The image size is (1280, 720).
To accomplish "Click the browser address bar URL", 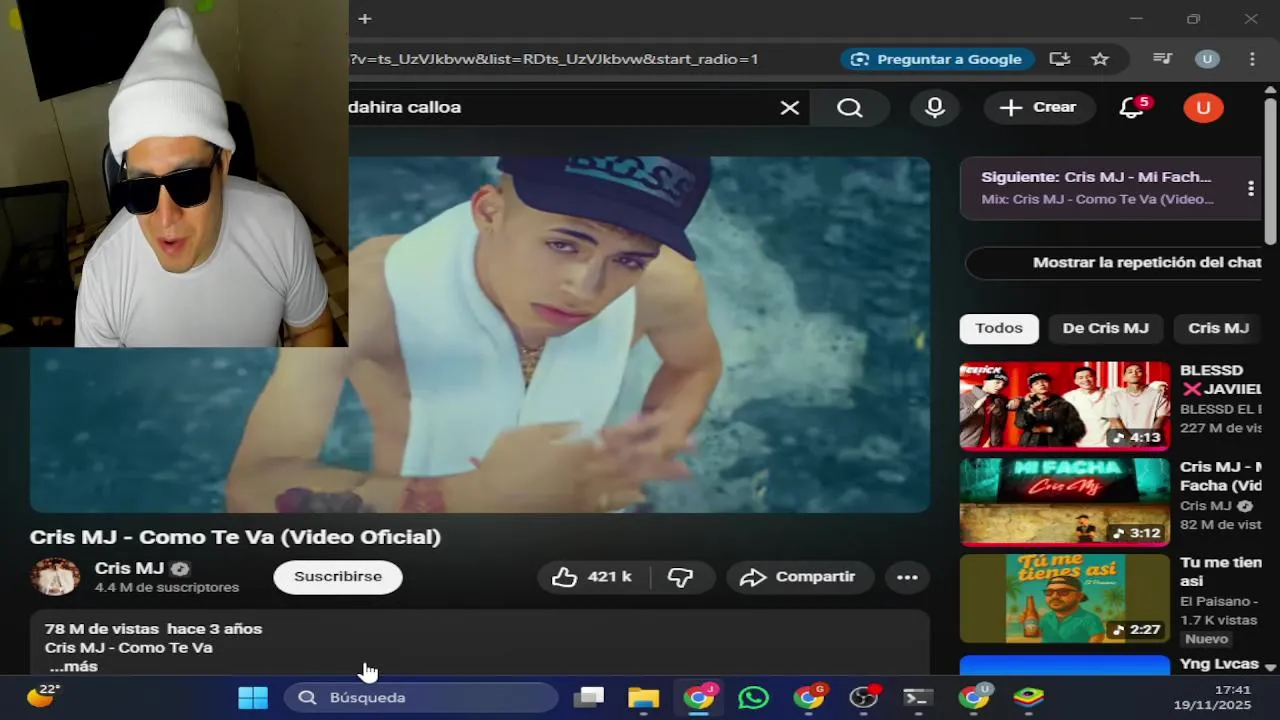I will point(554,59).
